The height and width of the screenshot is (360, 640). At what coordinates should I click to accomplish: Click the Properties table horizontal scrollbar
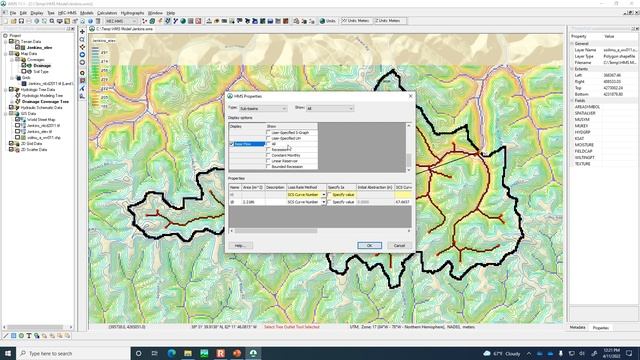pos(320,231)
